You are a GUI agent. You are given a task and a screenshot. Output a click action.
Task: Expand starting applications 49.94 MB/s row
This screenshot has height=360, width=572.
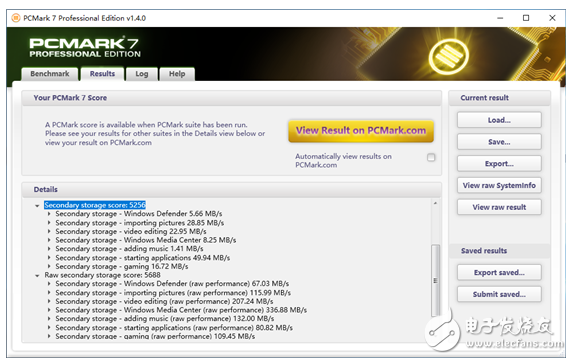point(49,258)
